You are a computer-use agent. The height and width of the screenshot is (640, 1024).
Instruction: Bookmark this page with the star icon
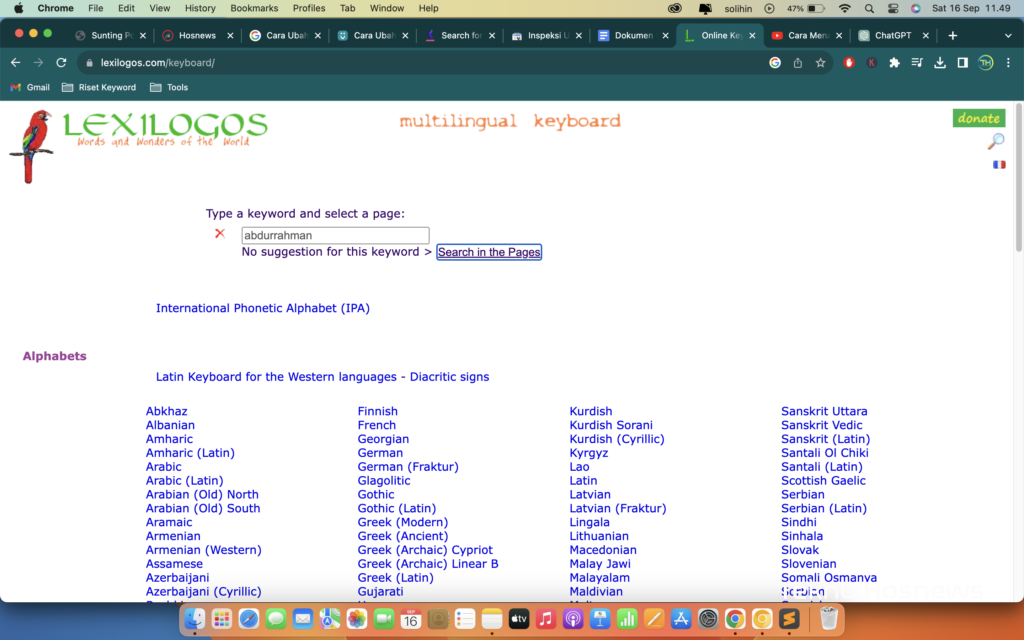click(820, 63)
